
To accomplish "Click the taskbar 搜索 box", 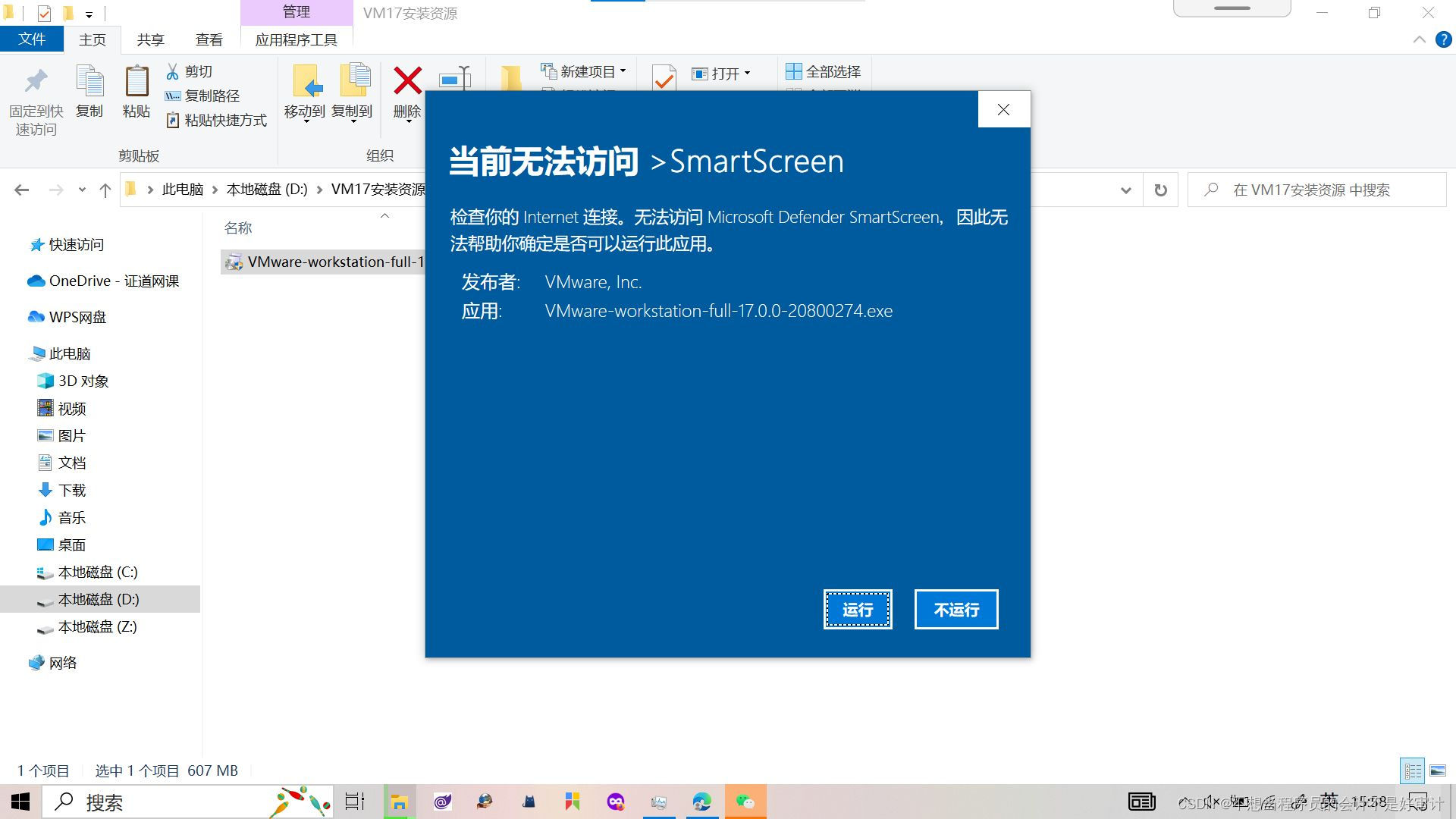I will point(187,802).
